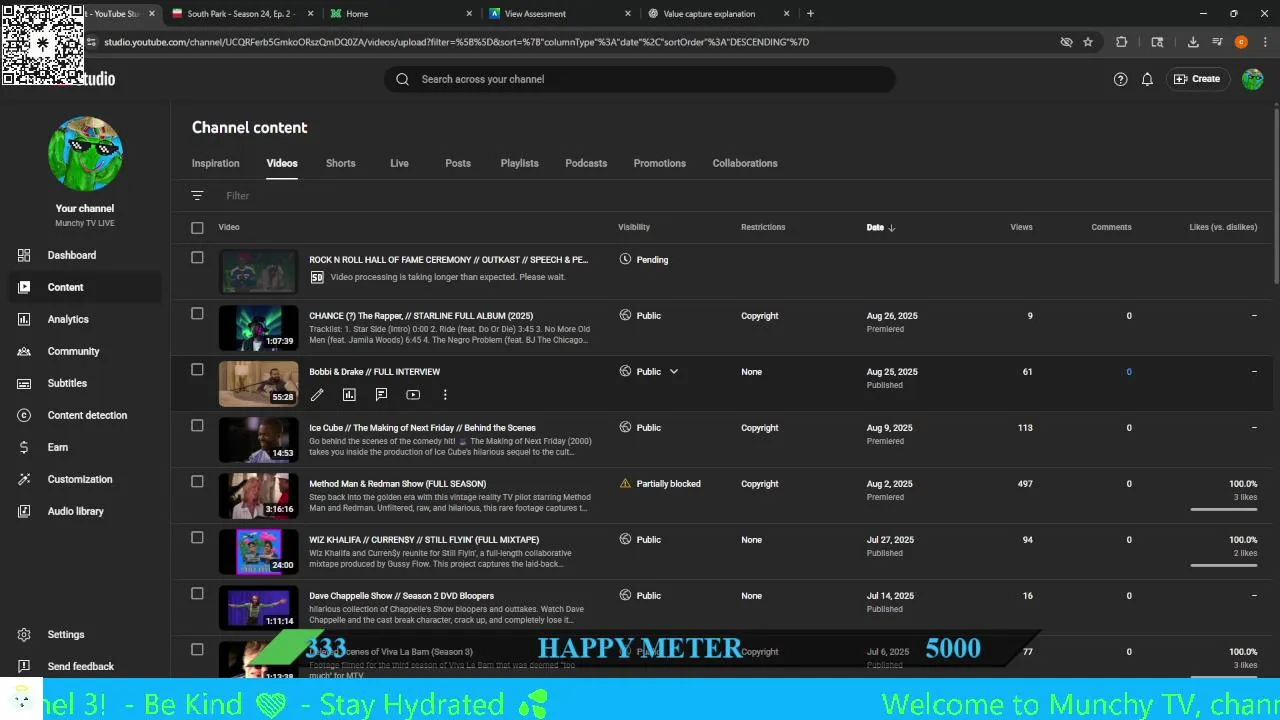Switch to the Live tab
1280x720 pixels.
pyautogui.click(x=399, y=163)
